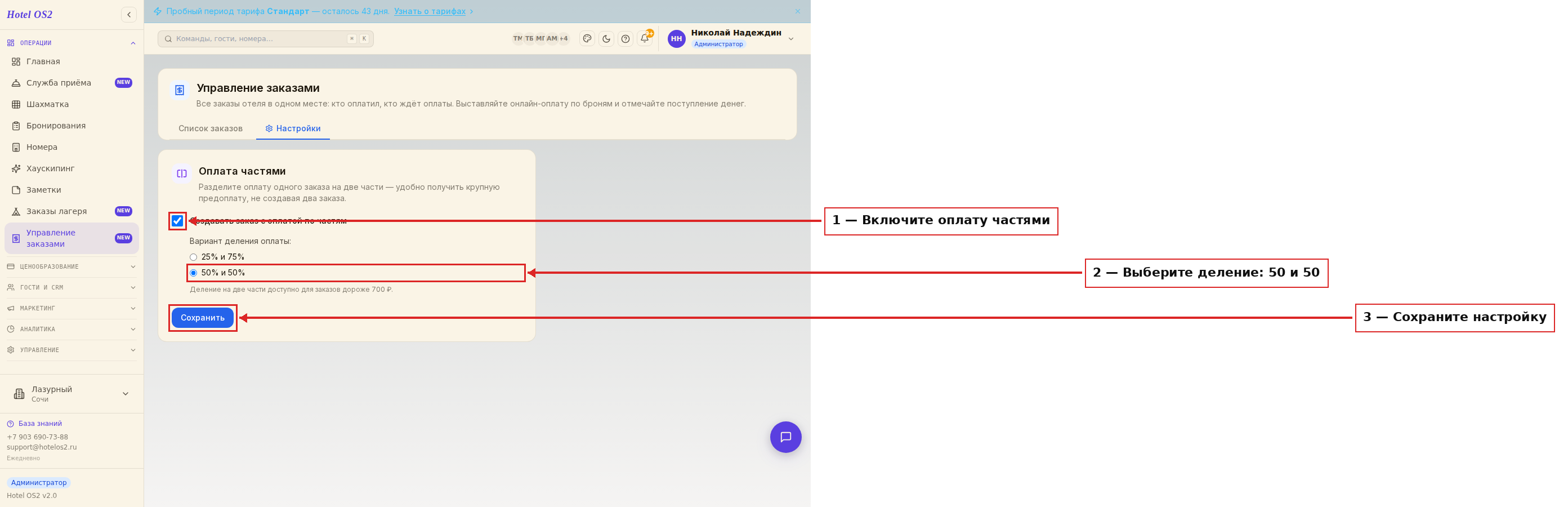Viewport: 1568px width, 507px height.
Task: Close the trial period banner
Action: point(797,12)
